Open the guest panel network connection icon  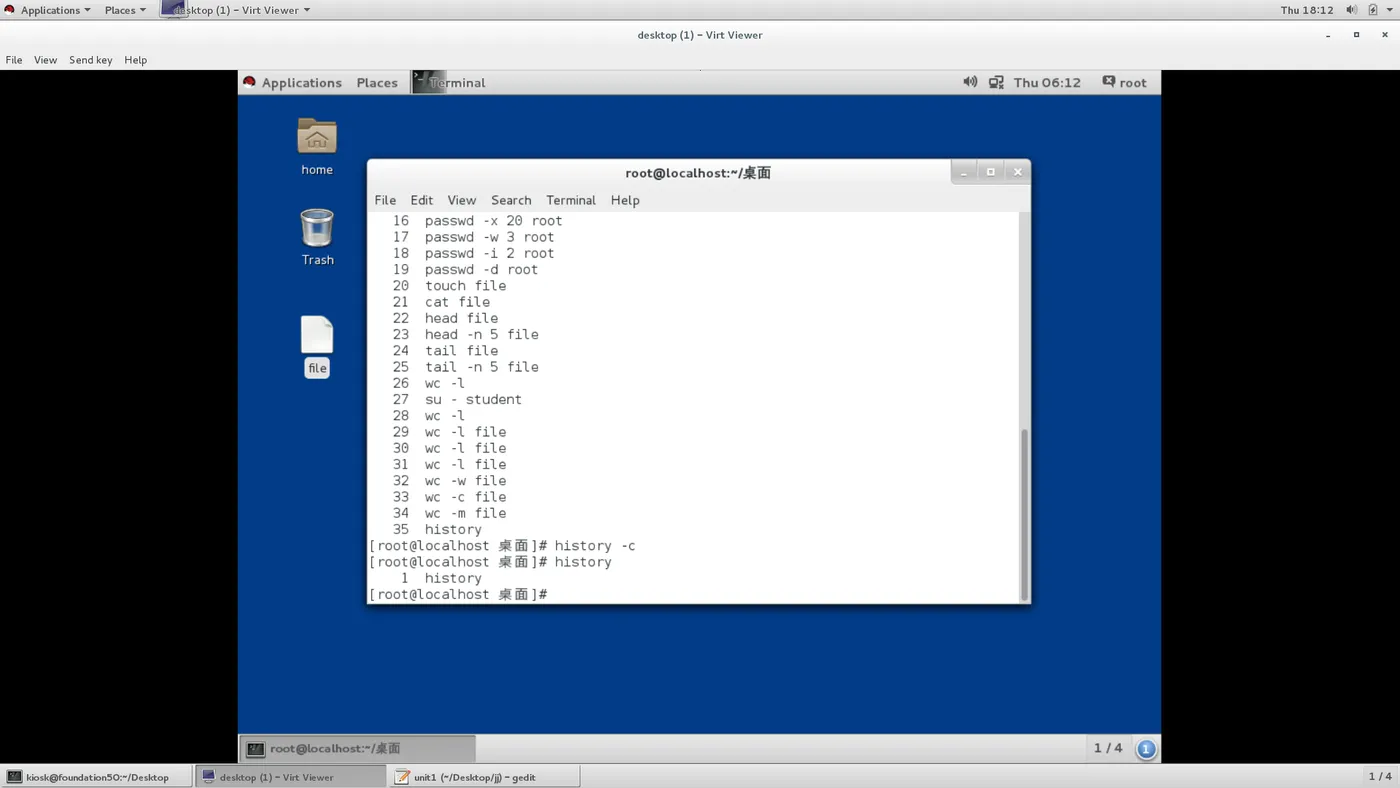click(996, 82)
